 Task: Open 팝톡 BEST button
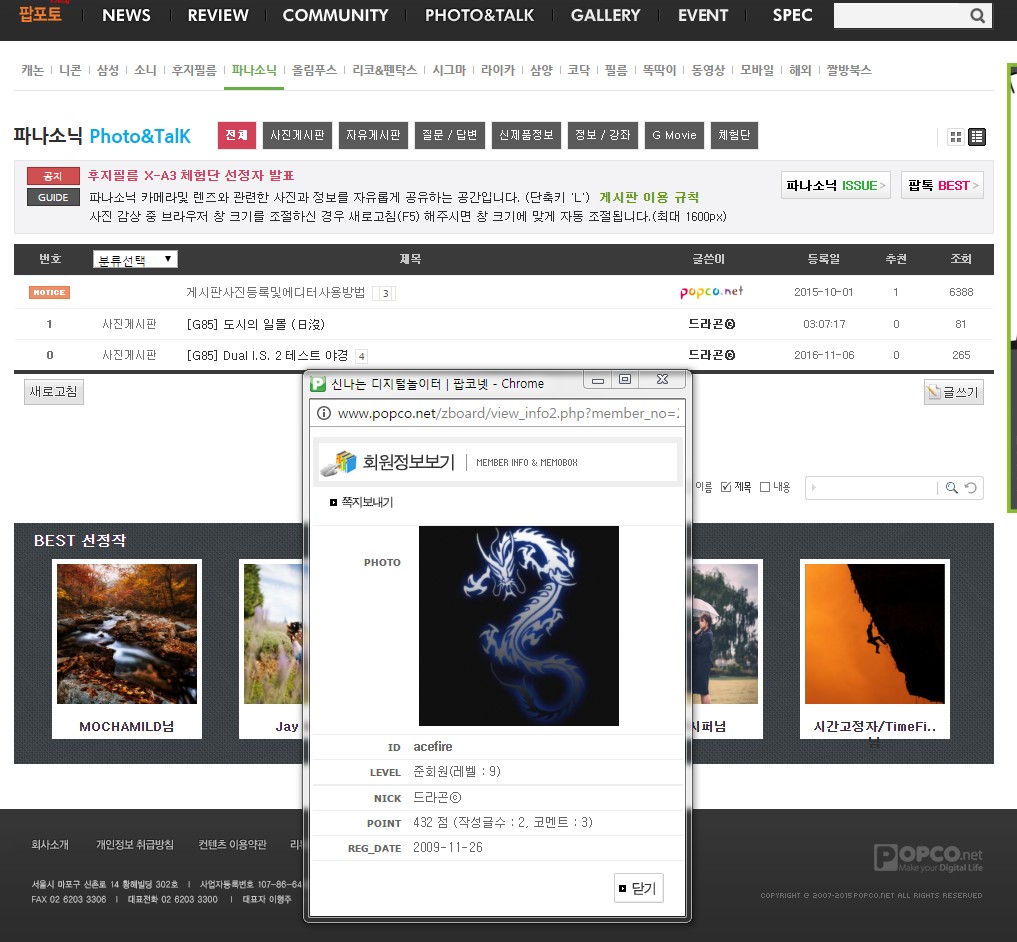pos(942,185)
